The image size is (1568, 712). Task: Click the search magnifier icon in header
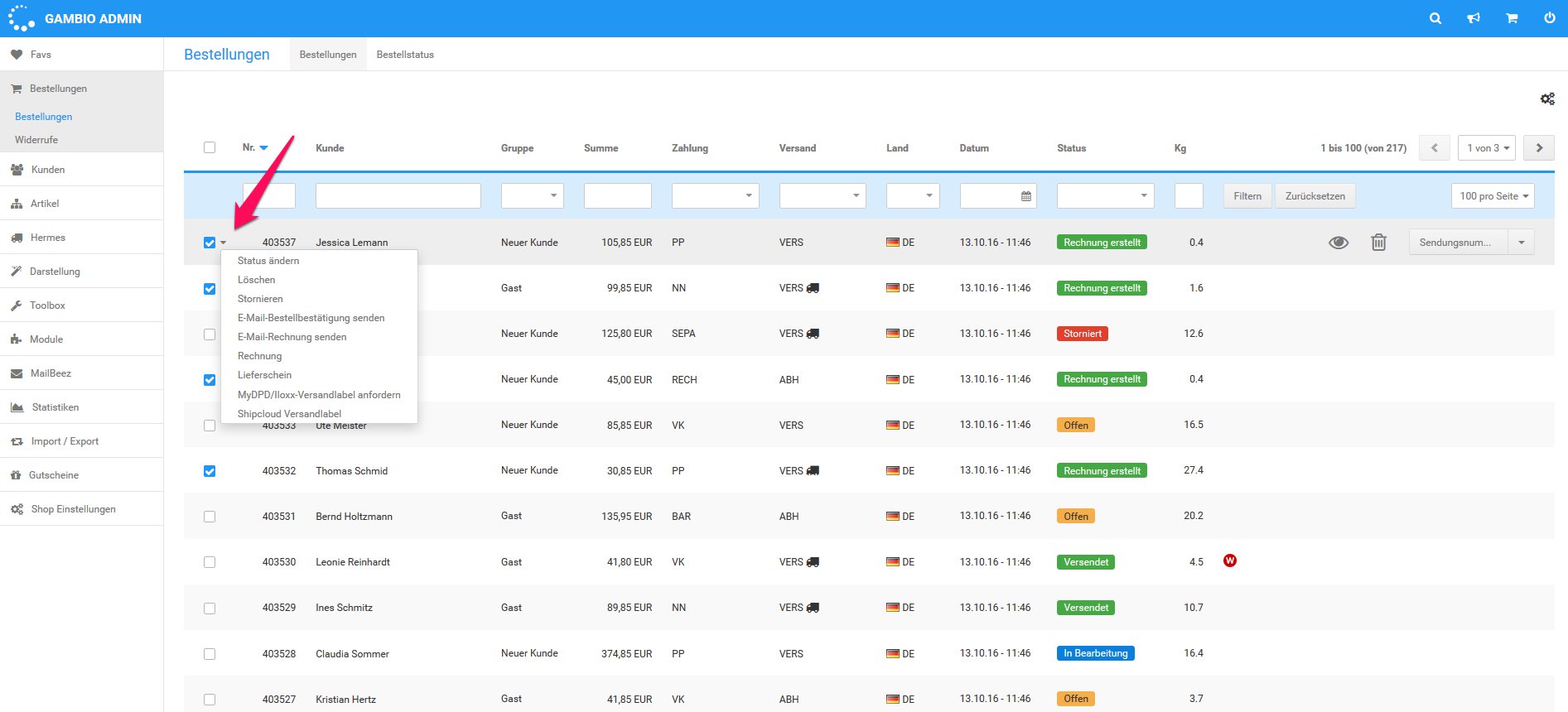point(1435,18)
